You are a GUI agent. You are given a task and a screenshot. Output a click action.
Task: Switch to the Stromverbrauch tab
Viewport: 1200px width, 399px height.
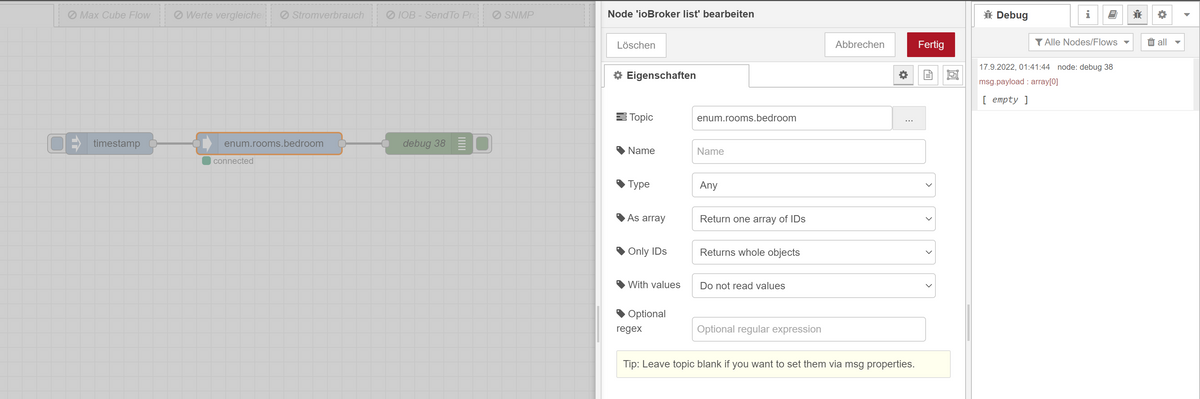point(322,16)
